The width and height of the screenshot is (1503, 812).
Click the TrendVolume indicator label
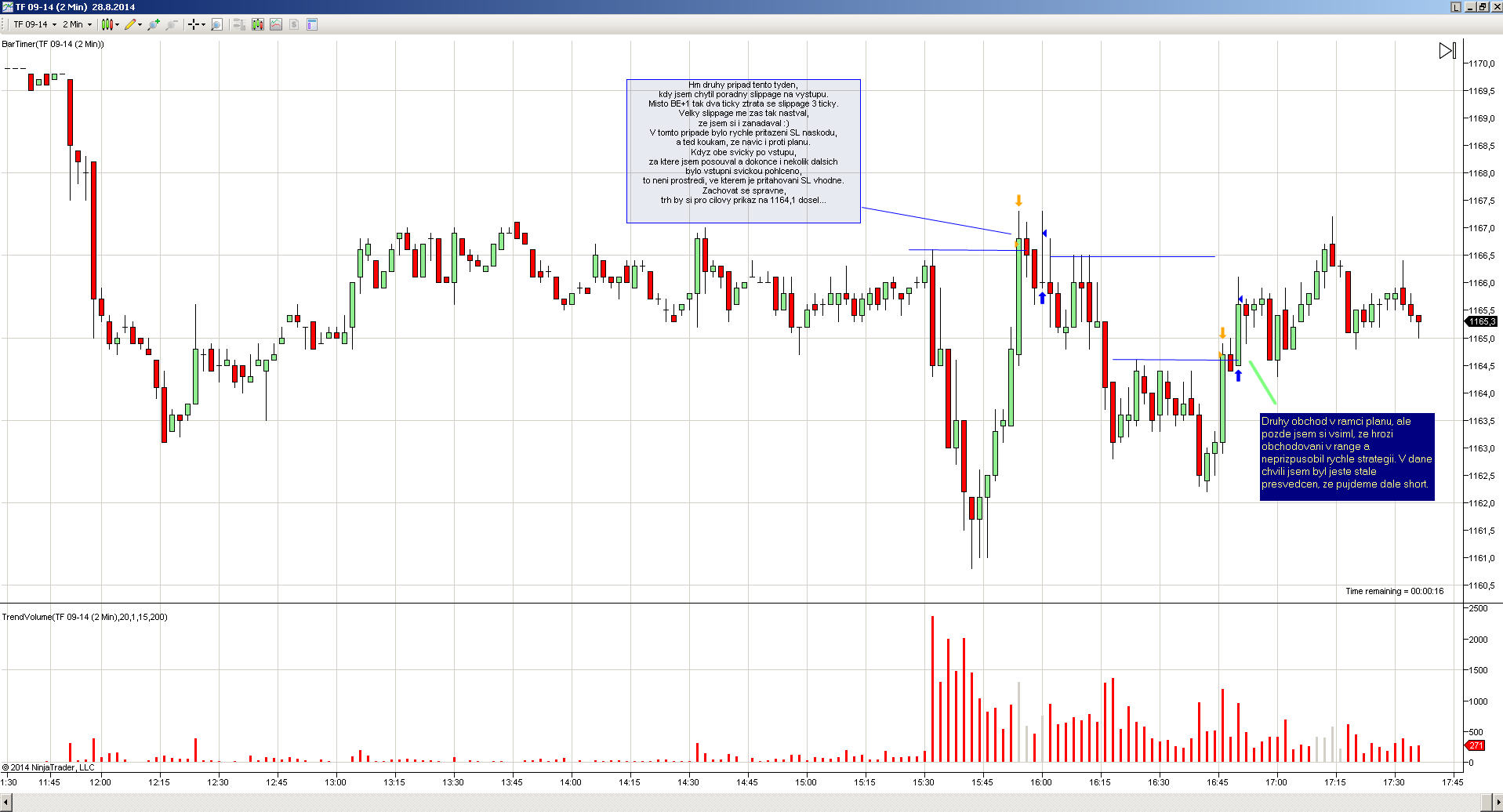pos(85,617)
